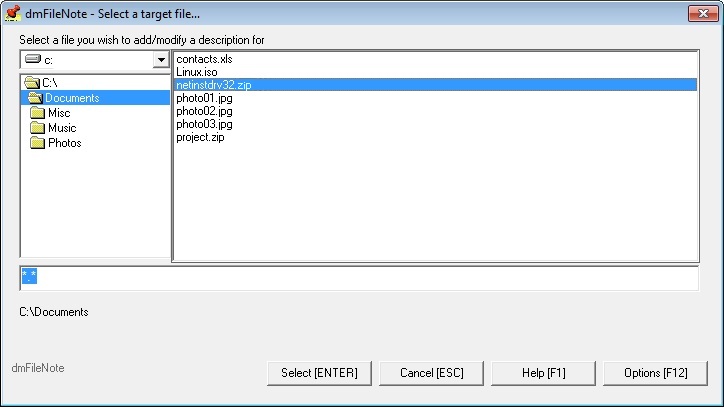Click the C:\Documents path label
Viewport: 724px width, 409px height.
pyautogui.click(x=54, y=312)
